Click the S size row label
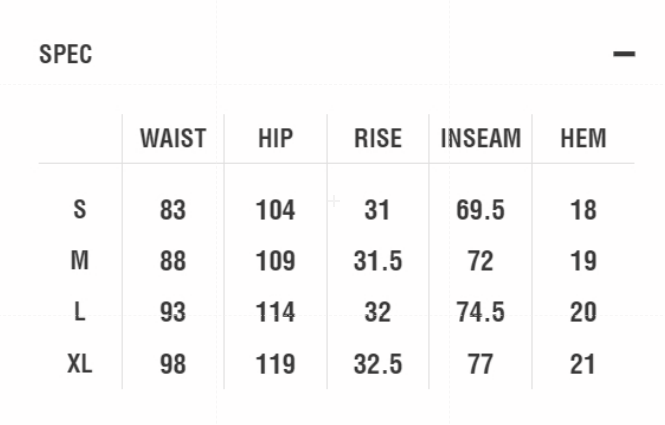Screen dimensions: 665x425 80,210
